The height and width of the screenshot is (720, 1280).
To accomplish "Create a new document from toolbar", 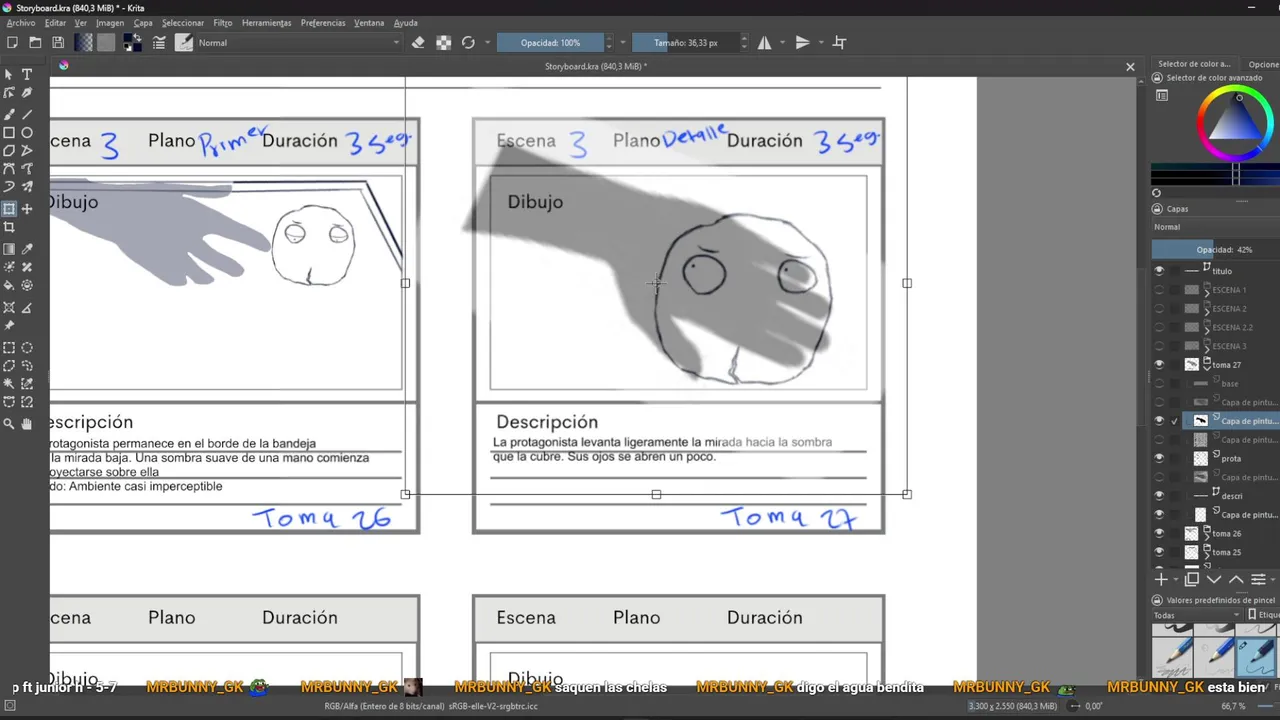I will (12, 43).
